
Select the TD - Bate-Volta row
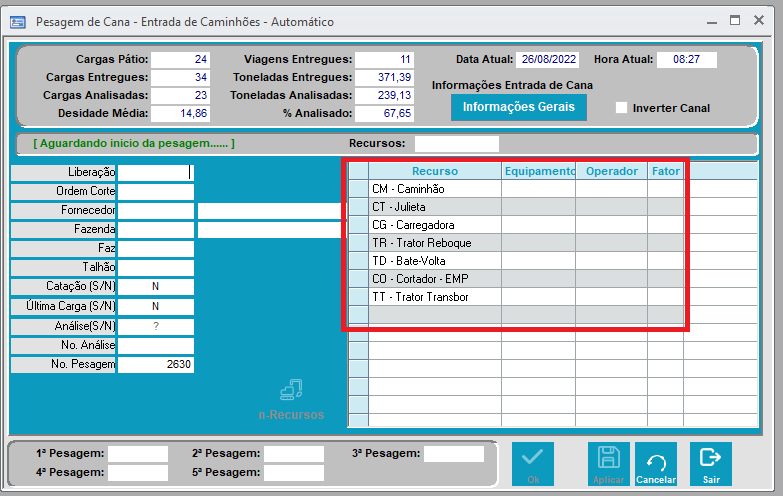click(x=516, y=261)
